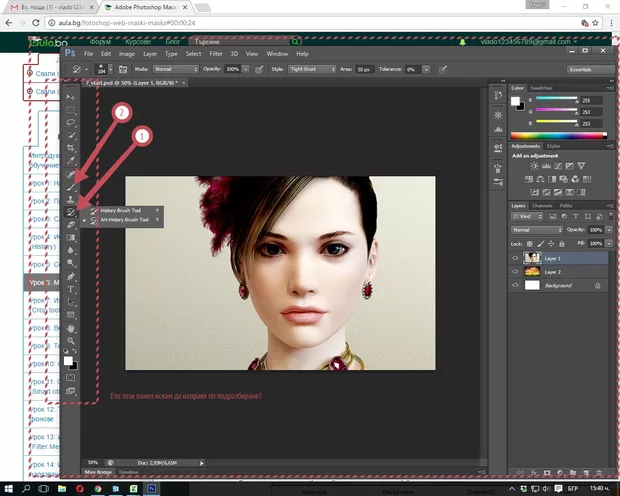Choose History Brush Tool from the flyout
This screenshot has height=496, width=620.
pos(119,211)
